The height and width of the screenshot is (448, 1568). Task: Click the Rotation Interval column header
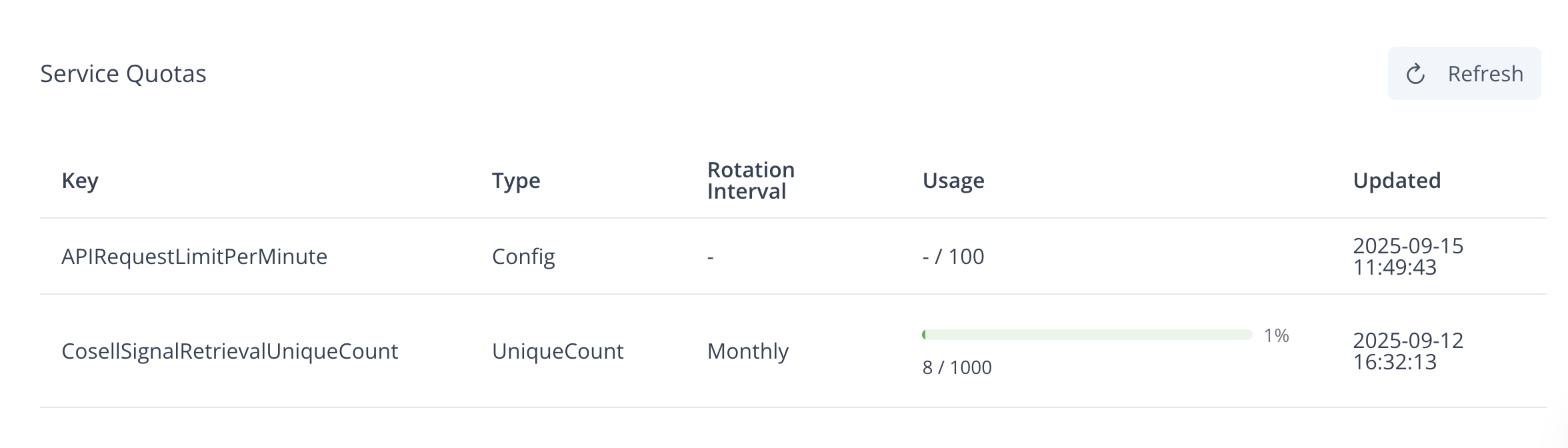coord(751,181)
